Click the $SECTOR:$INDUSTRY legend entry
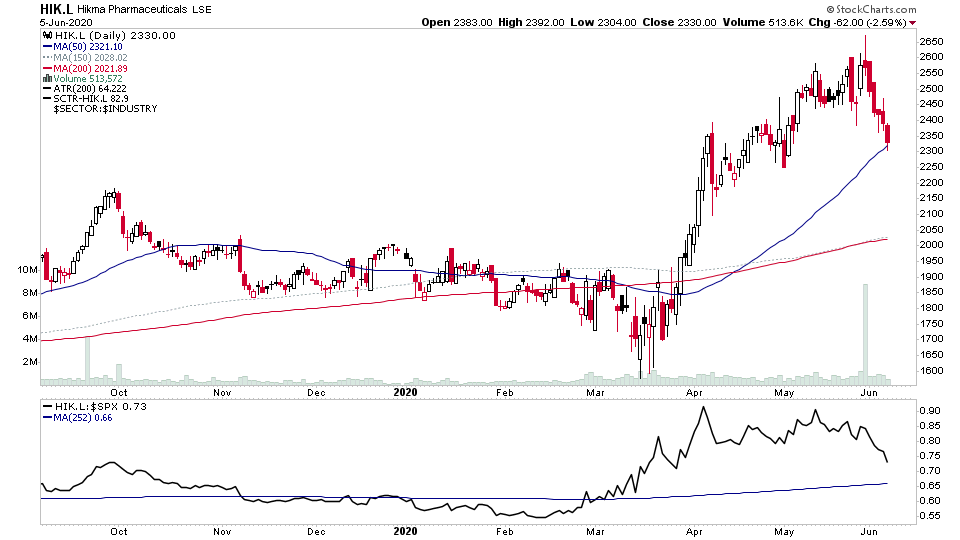 (x=105, y=108)
